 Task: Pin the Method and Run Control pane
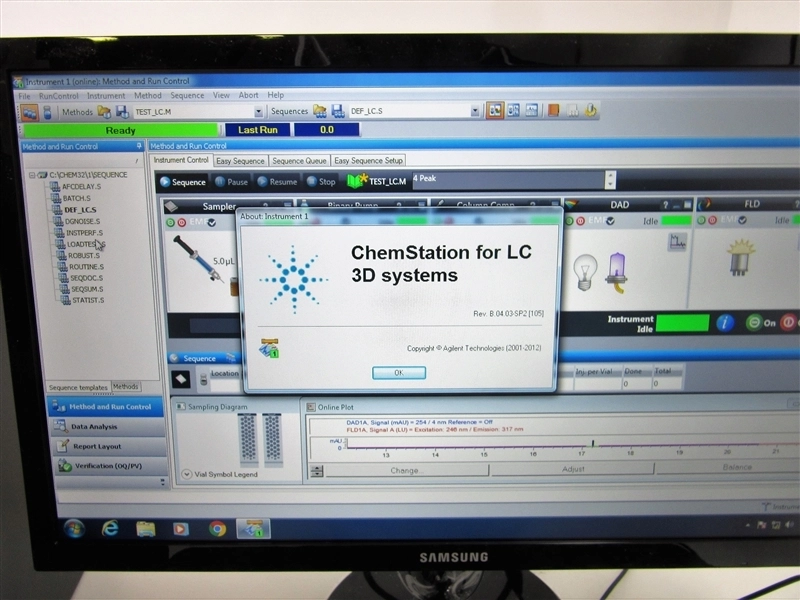[x=139, y=146]
